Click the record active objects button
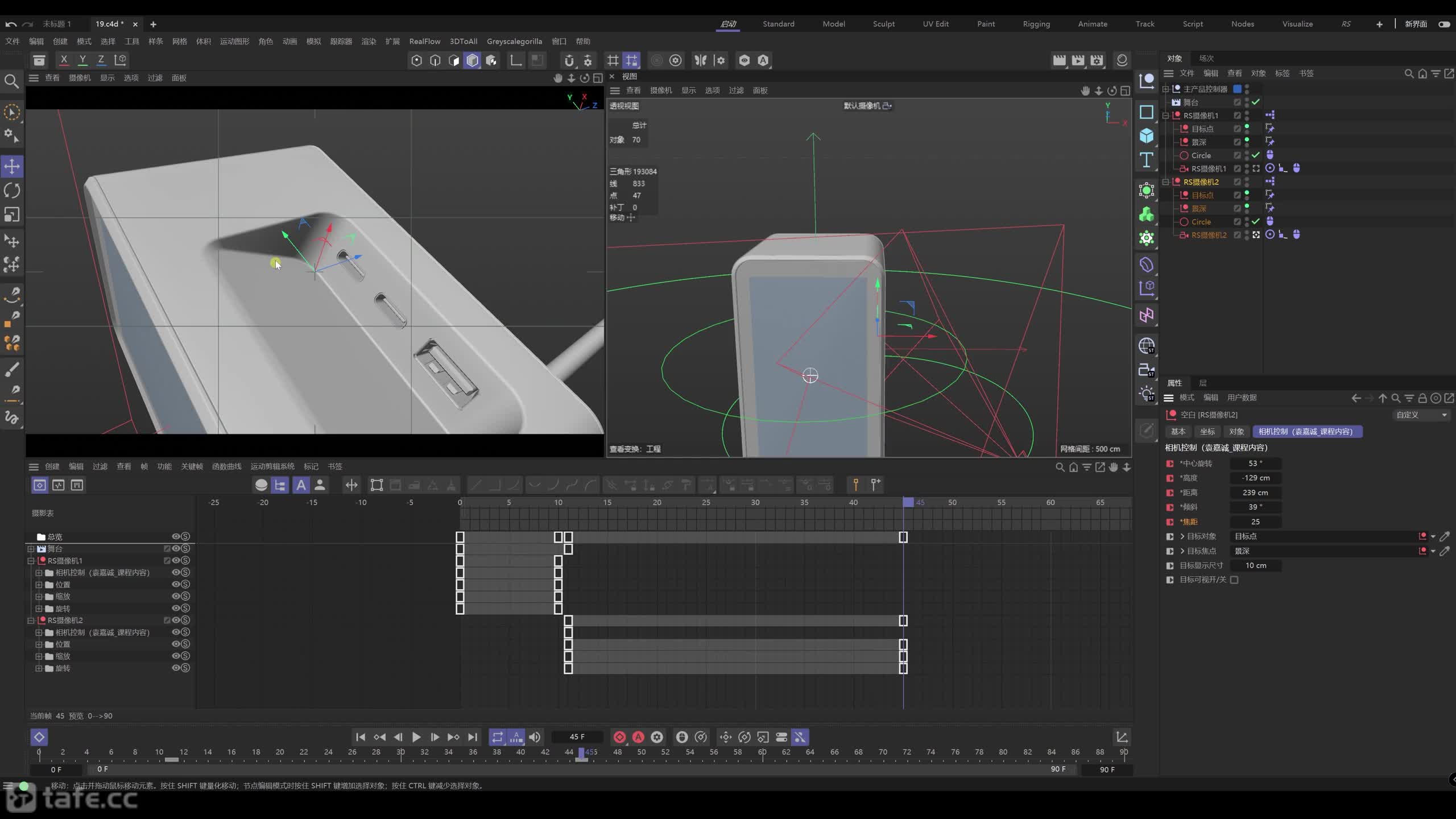Screen dimensions: 1456x819 [620, 737]
